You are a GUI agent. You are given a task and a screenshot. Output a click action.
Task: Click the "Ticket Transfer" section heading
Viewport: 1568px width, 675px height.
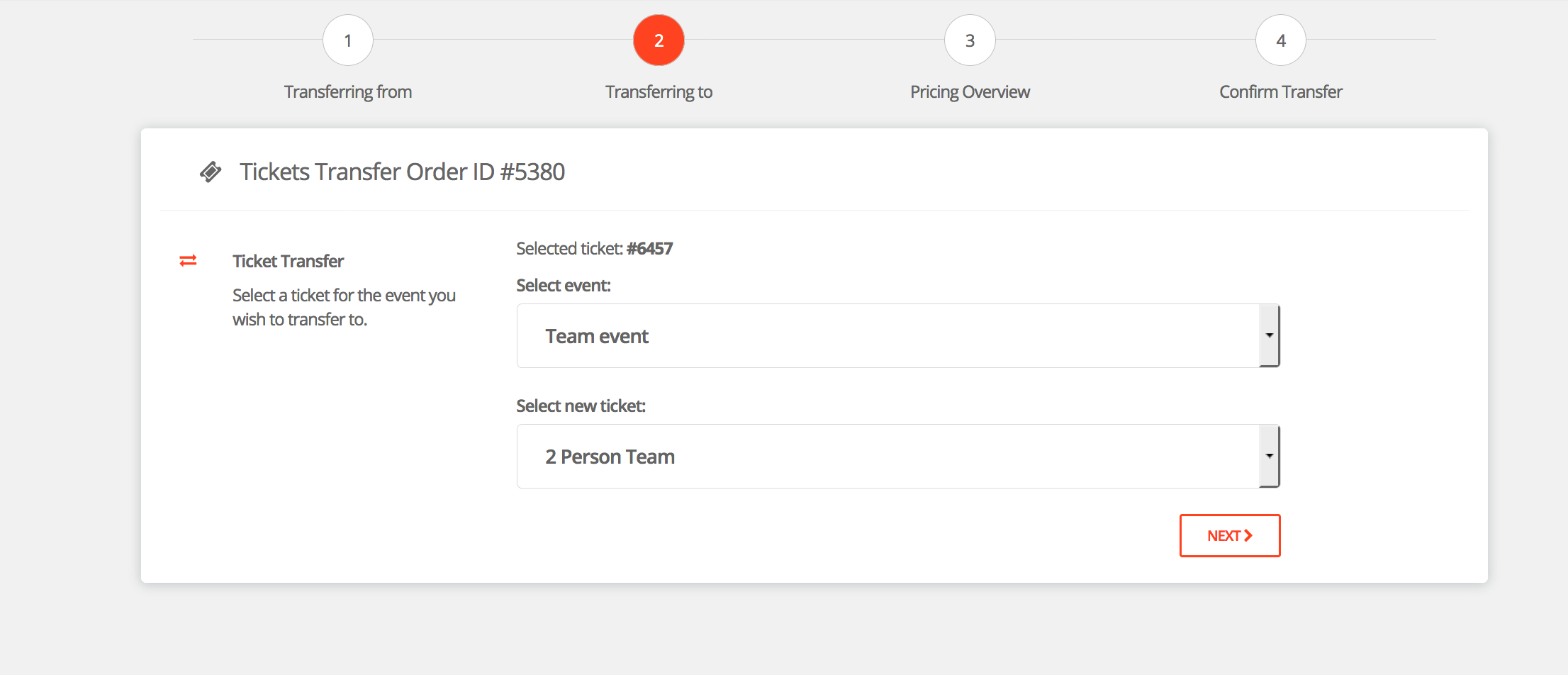(x=288, y=262)
